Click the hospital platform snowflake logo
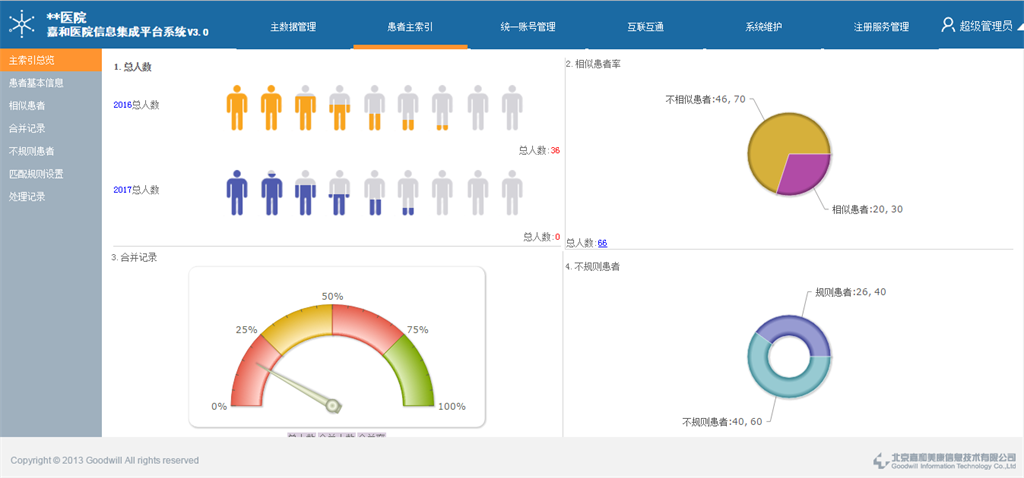This screenshot has height=478, width=1024. coord(21,24)
